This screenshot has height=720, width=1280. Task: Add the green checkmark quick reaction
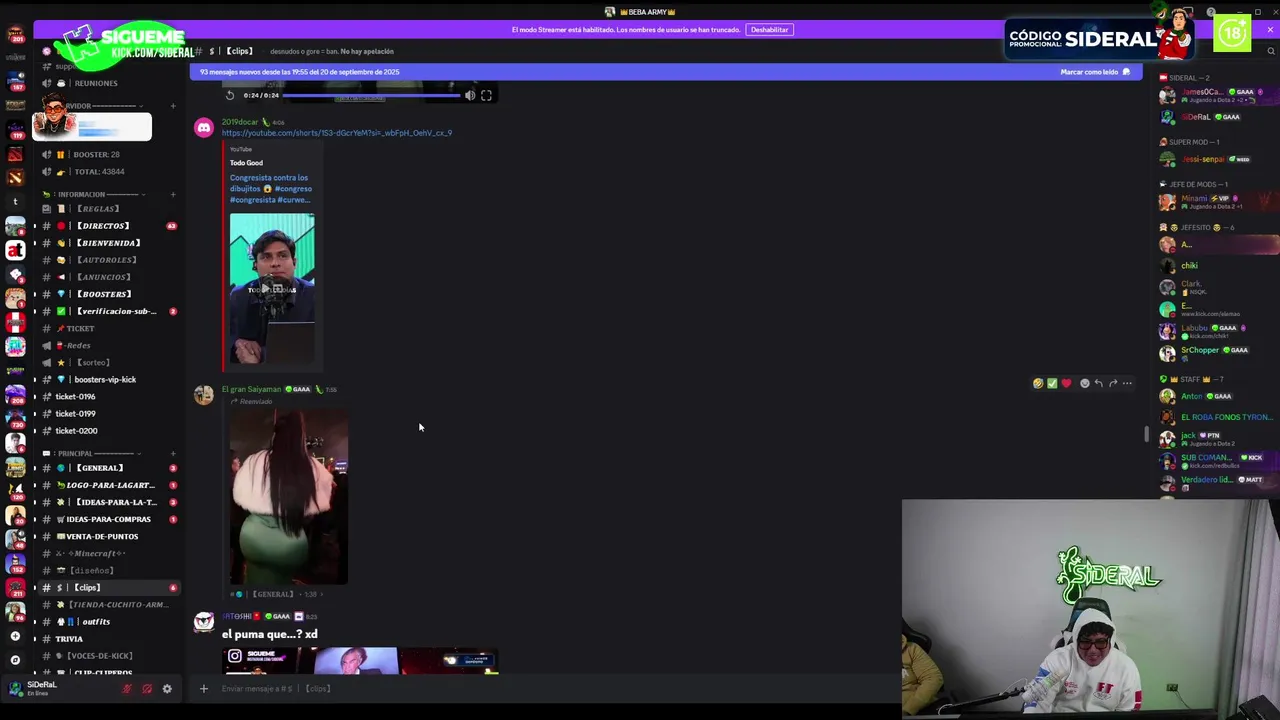tap(1052, 383)
